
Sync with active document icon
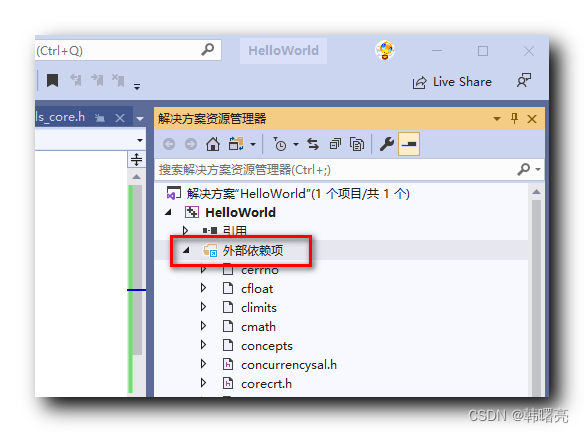pos(313,144)
